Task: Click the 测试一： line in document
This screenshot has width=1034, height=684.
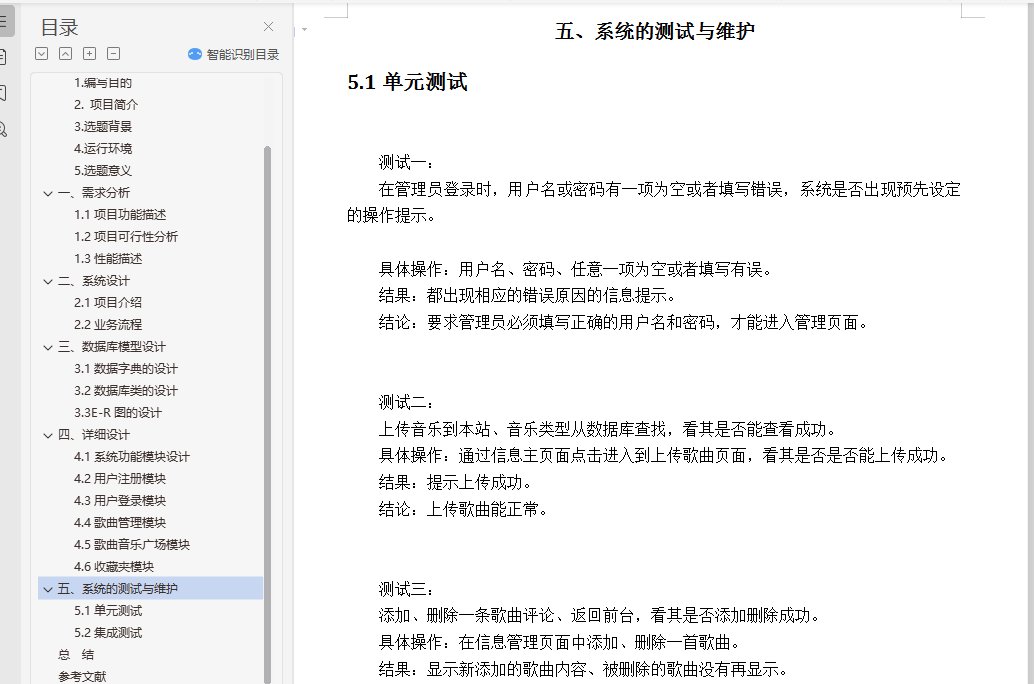Action: pos(406,162)
